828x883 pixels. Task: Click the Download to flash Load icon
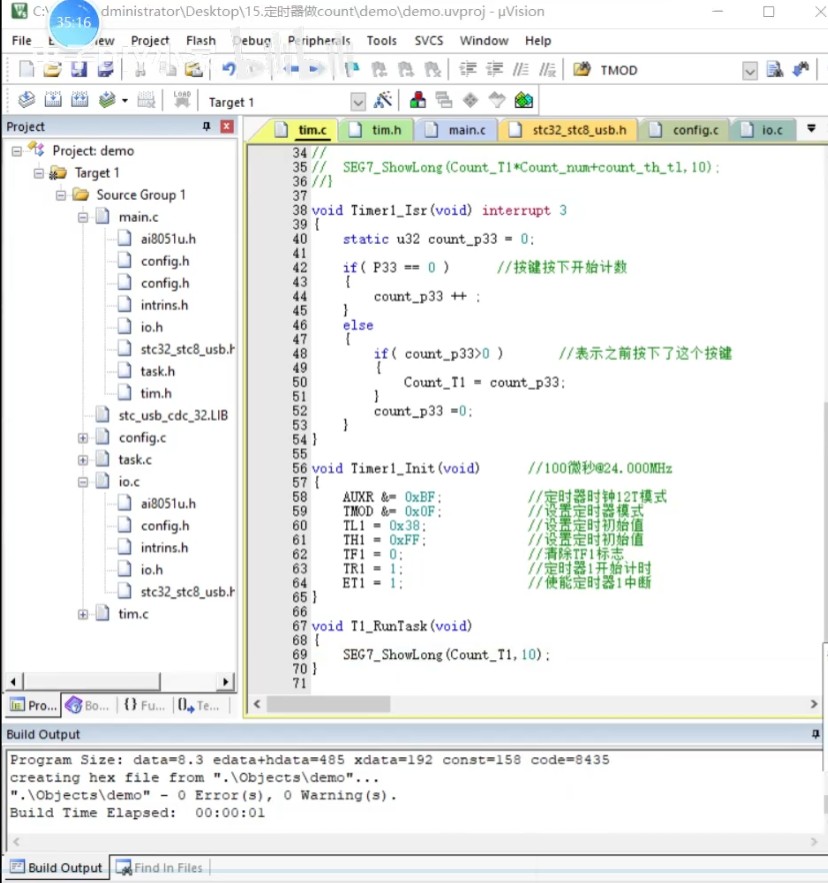click(x=181, y=101)
